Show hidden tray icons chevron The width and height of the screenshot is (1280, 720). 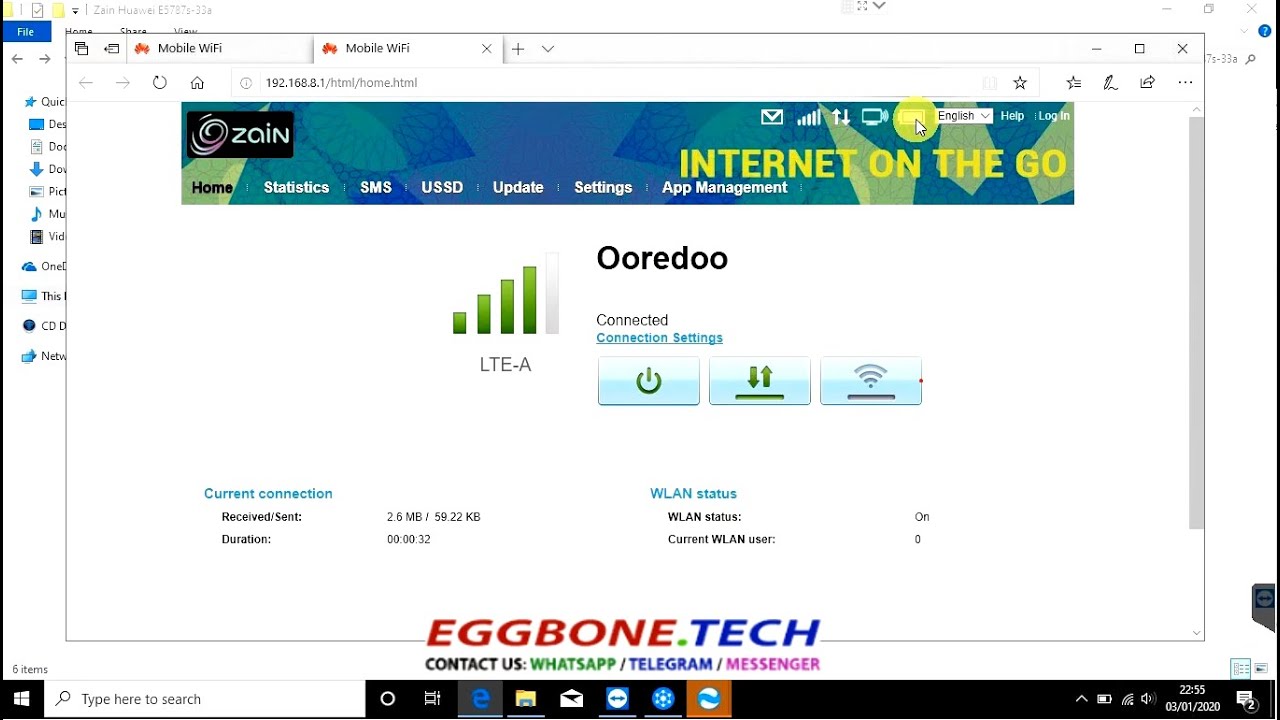click(x=1081, y=699)
